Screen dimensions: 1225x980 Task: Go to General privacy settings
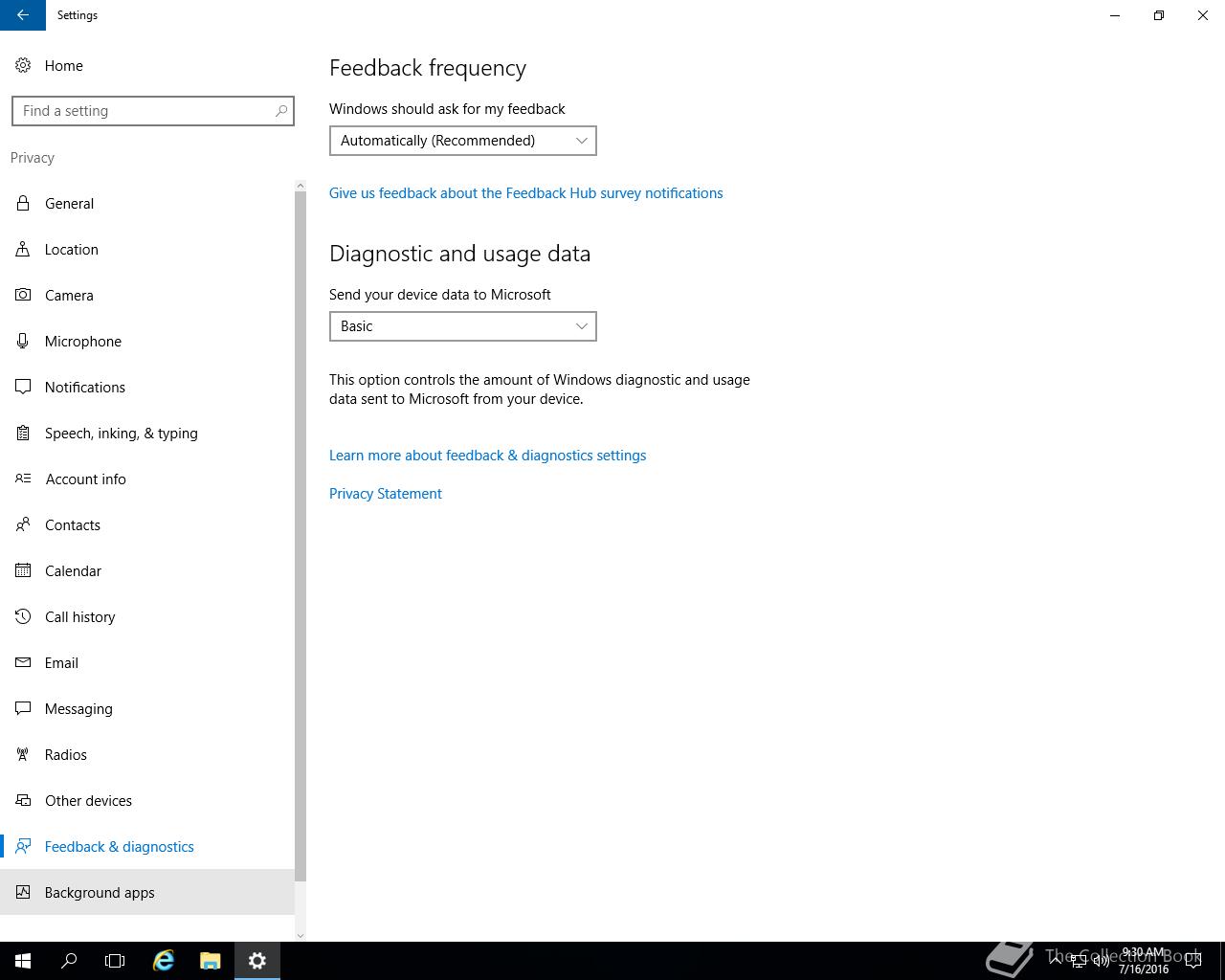[147, 204]
